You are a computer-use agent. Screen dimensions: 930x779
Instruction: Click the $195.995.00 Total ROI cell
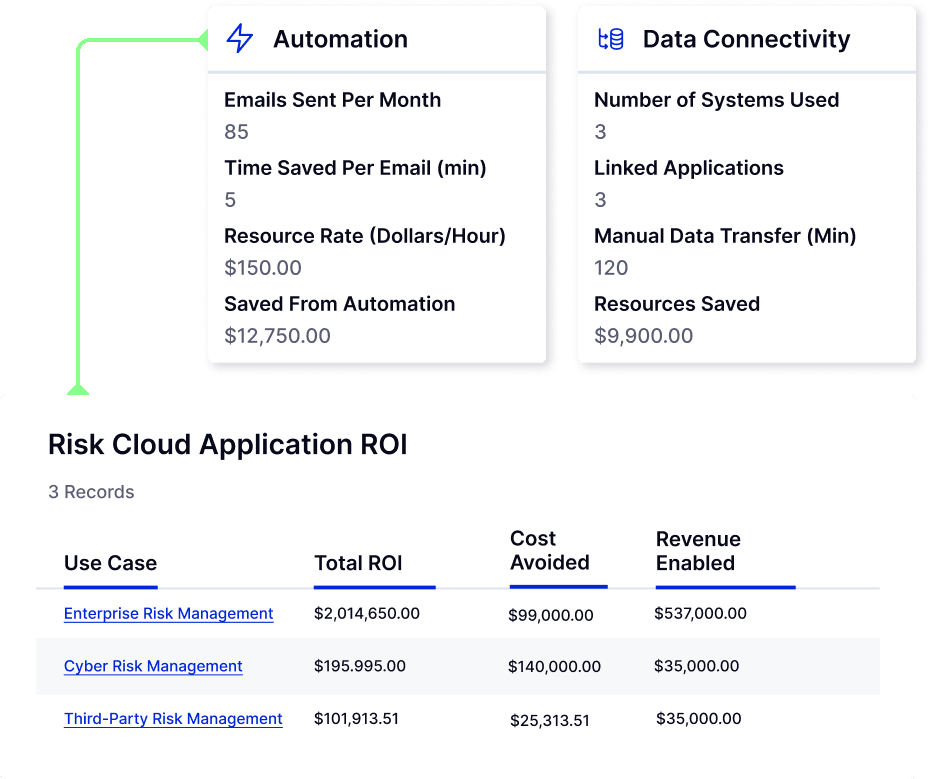[359, 666]
